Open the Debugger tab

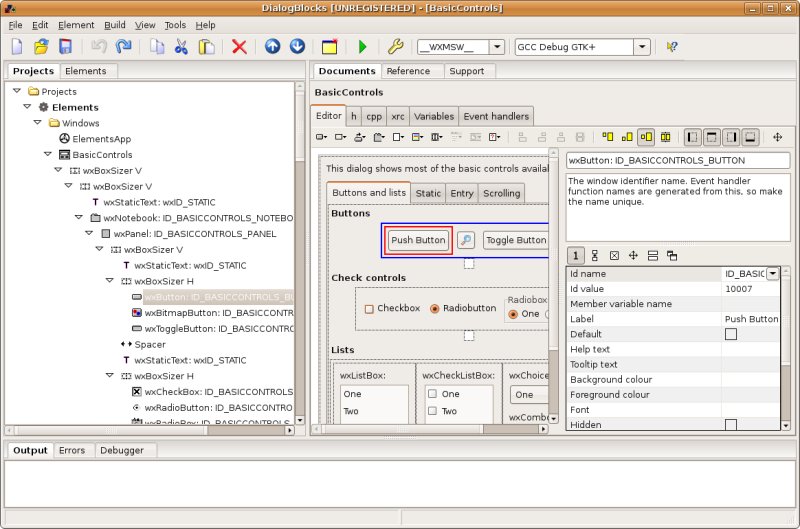coord(122,450)
